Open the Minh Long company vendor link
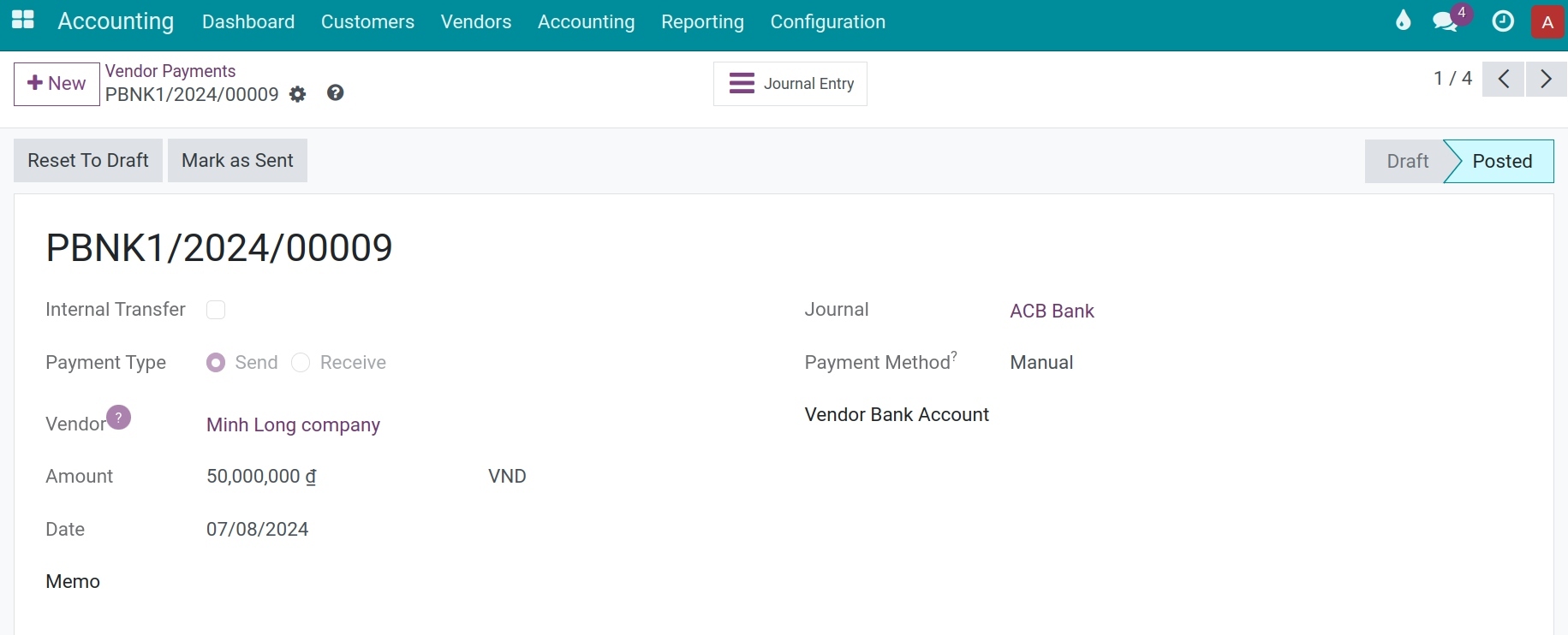 point(293,425)
